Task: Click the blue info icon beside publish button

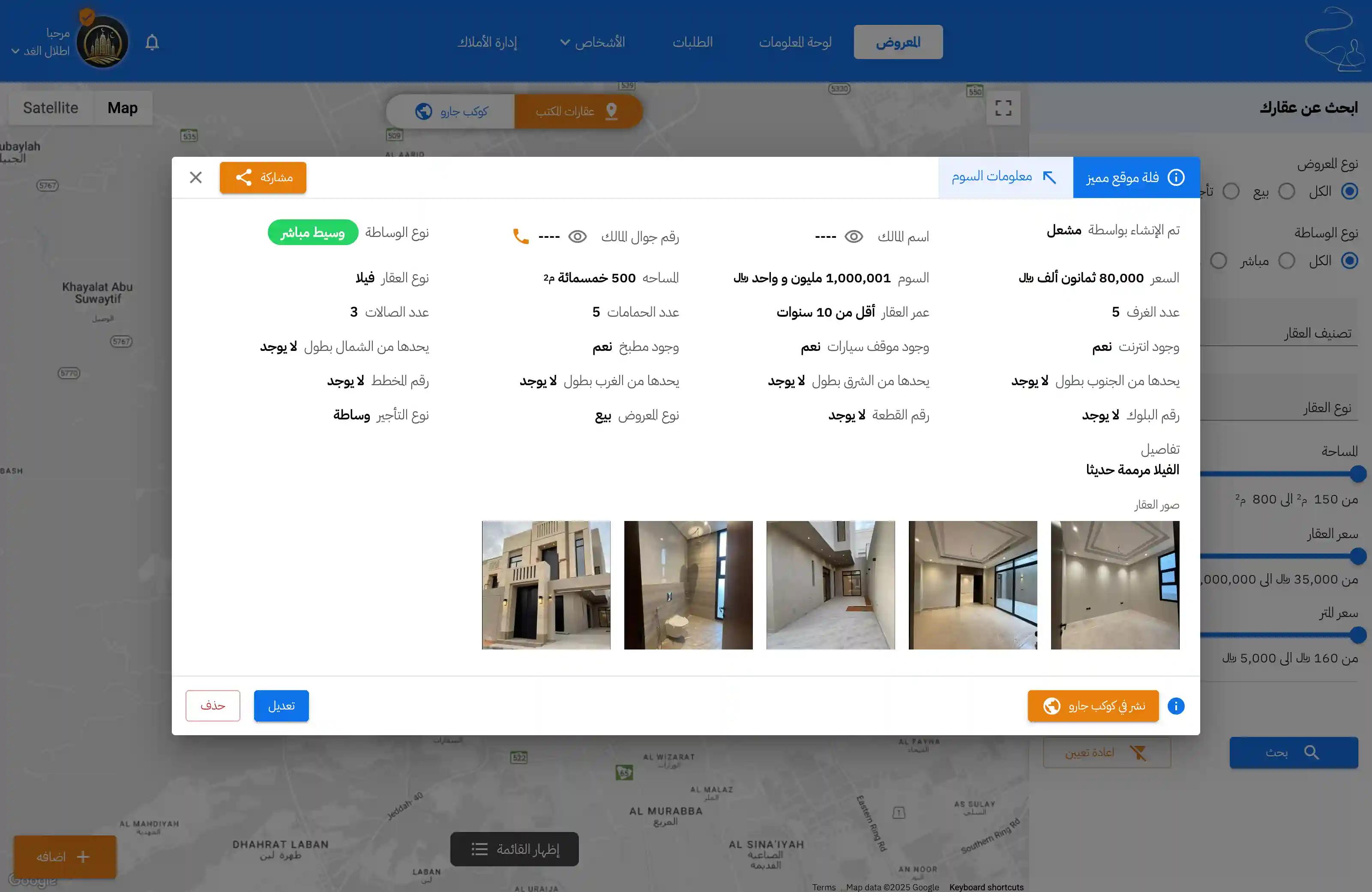Action: coord(1175,706)
